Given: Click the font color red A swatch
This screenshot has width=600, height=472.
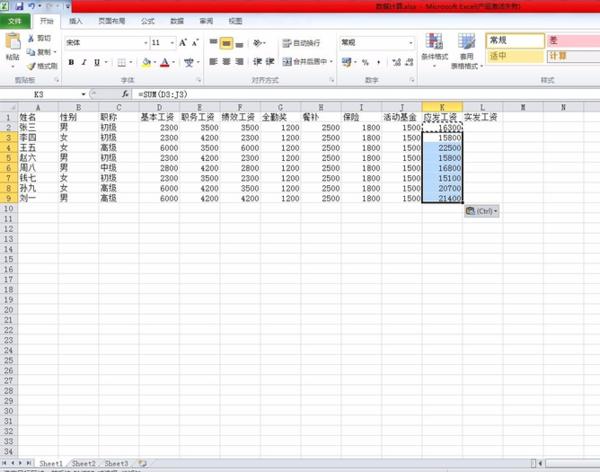Looking at the screenshot, I should 164,62.
